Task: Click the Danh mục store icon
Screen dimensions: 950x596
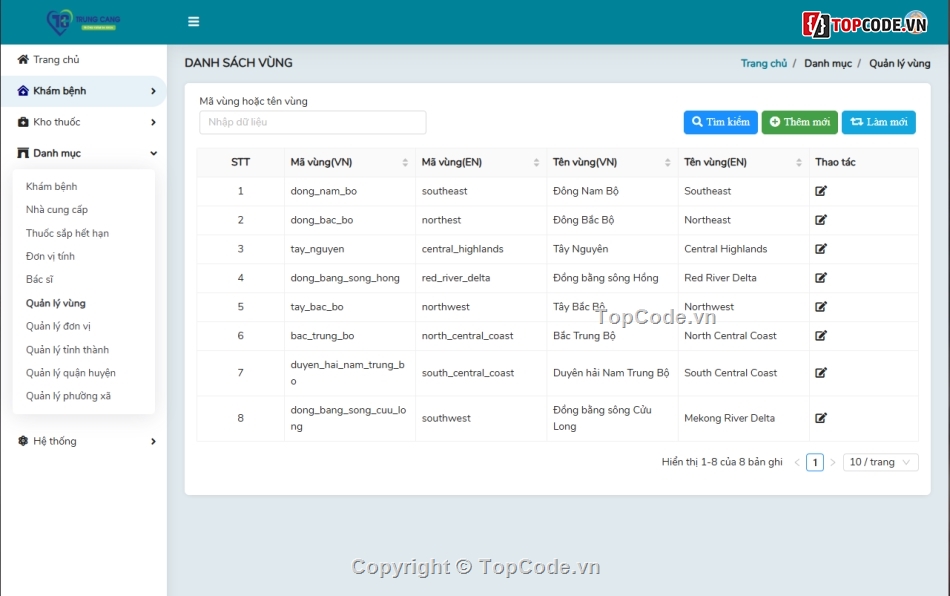Action: tap(23, 153)
